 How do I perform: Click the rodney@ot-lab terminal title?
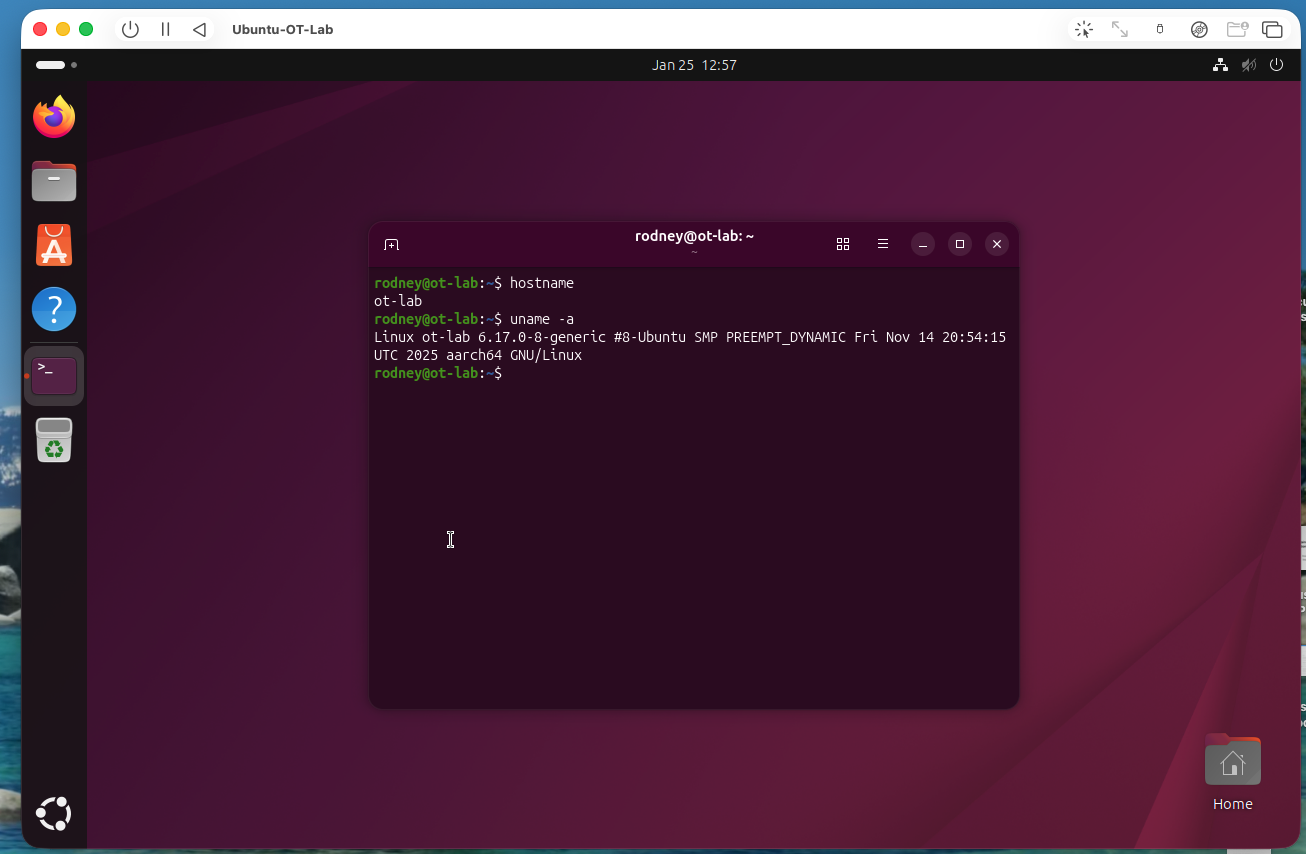pyautogui.click(x=694, y=236)
